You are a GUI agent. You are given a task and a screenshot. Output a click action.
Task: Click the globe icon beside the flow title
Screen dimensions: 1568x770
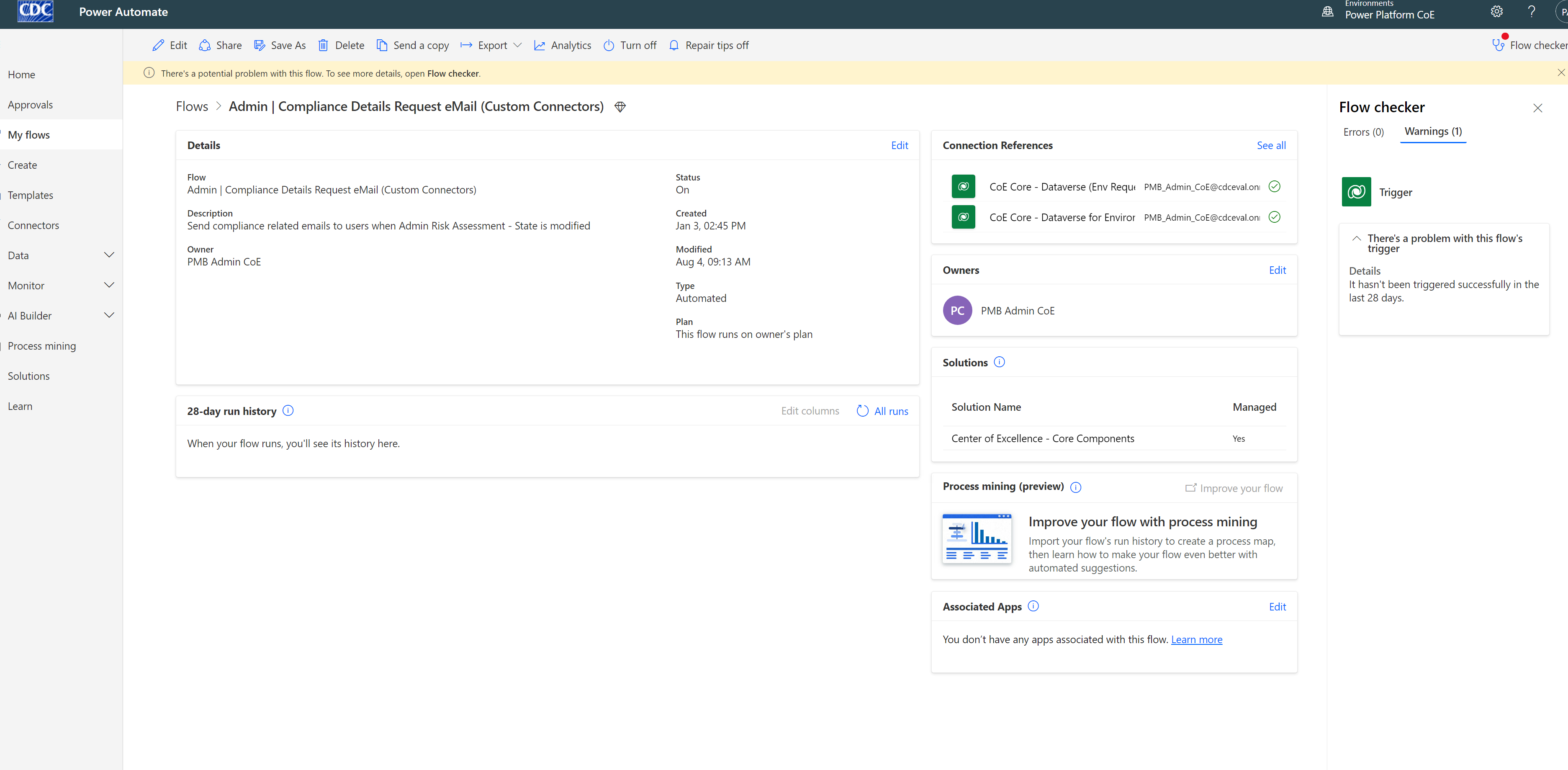pos(620,106)
